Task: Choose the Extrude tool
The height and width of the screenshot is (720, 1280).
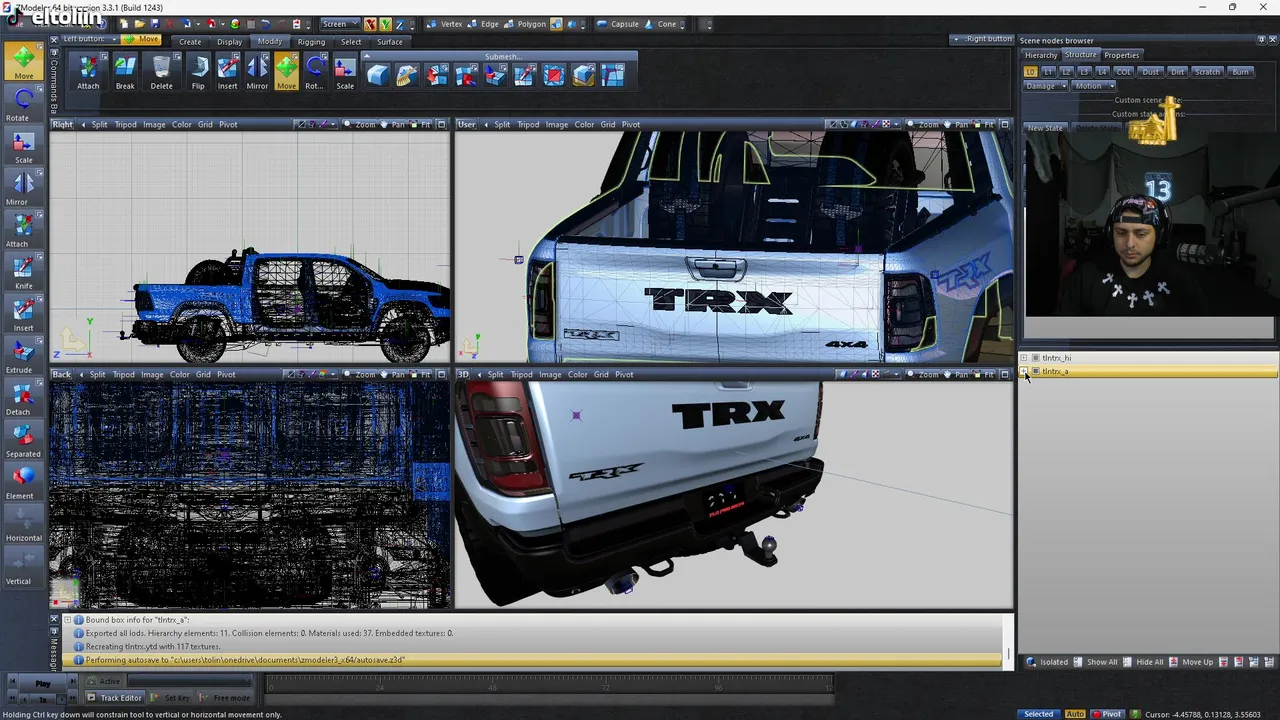Action: [23, 355]
